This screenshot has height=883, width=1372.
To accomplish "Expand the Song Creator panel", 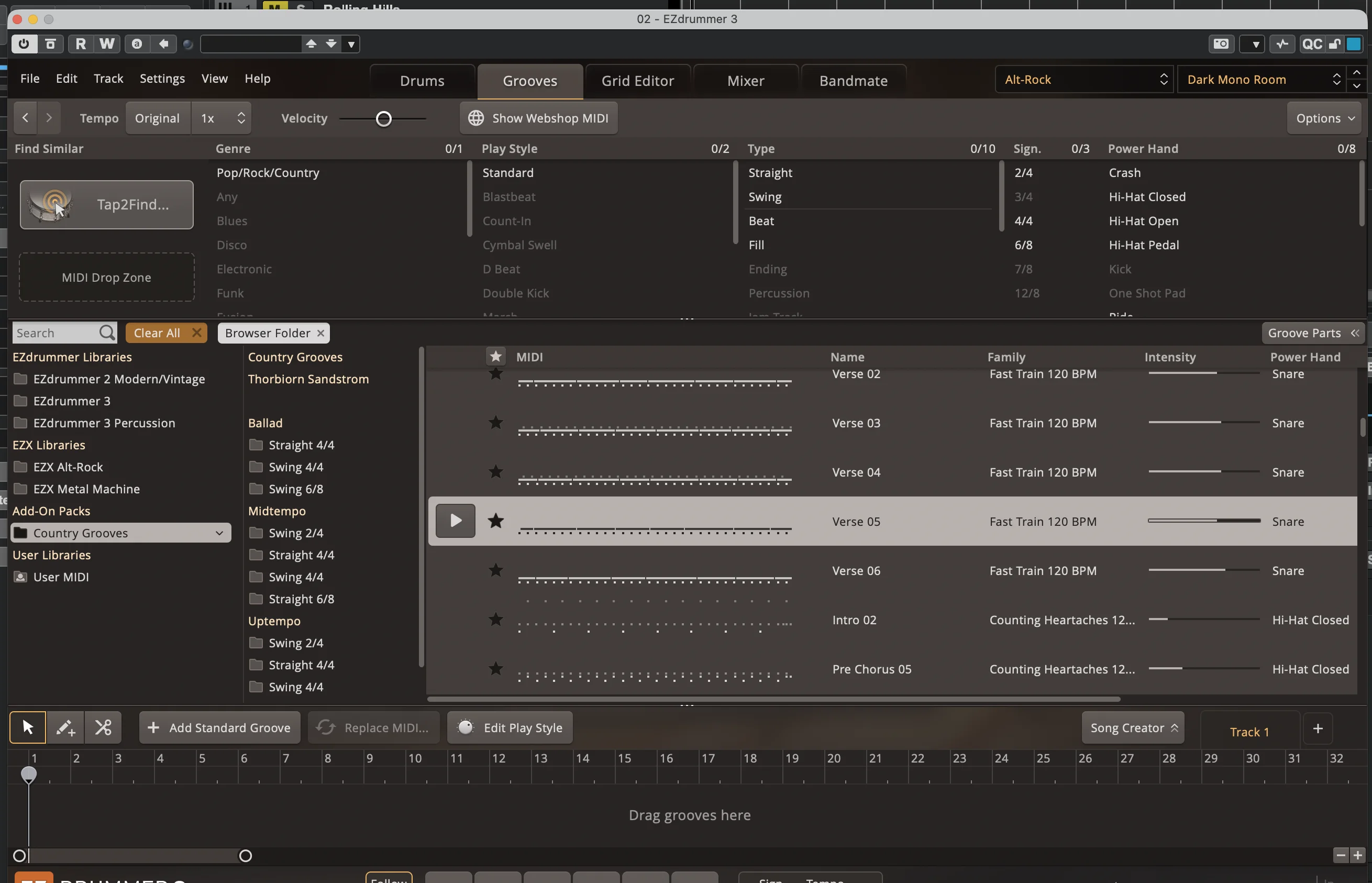I will (x=1132, y=727).
